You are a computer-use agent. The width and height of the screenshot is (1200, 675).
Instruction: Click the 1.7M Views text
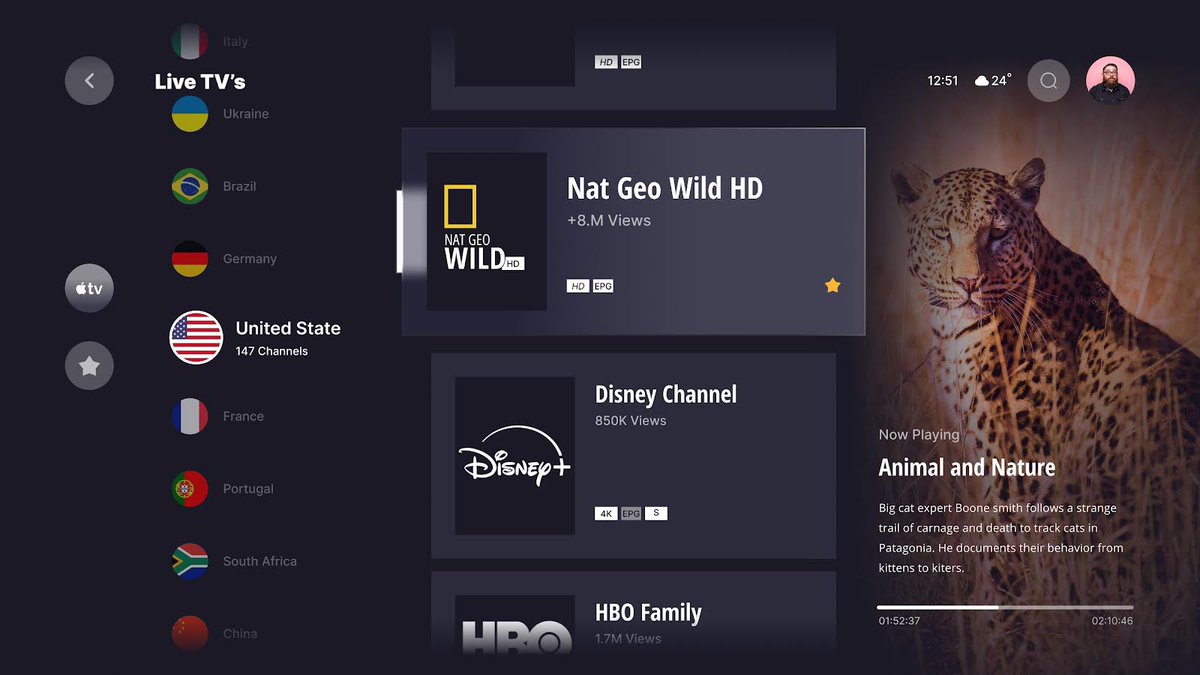coord(628,638)
